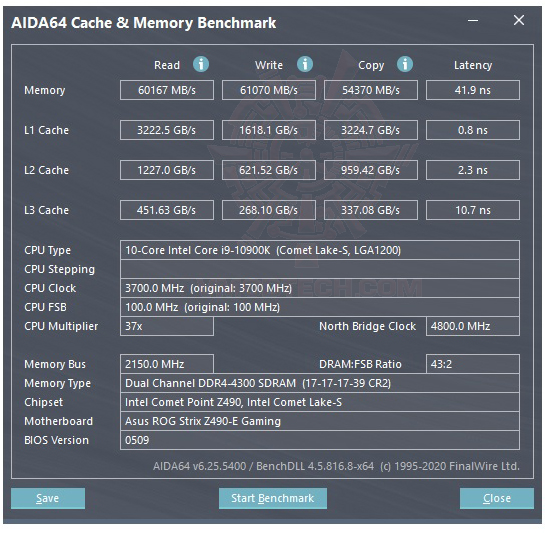
Task: Select L3 Cache latency 10.7 ns
Action: [473, 210]
